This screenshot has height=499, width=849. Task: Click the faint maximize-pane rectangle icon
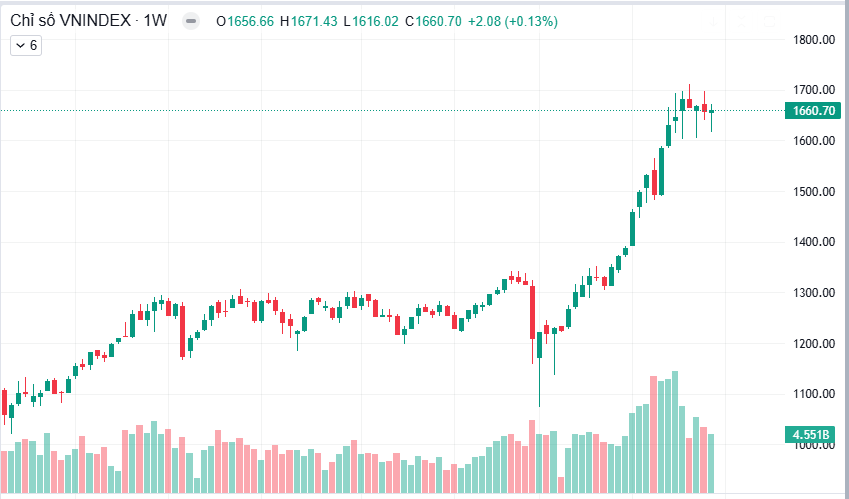tap(769, 22)
